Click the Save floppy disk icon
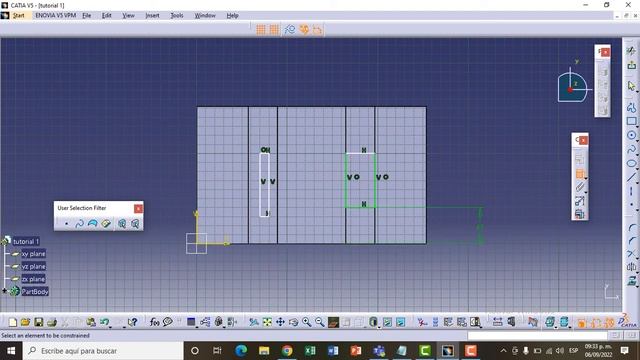640x360 pixels. (38, 322)
